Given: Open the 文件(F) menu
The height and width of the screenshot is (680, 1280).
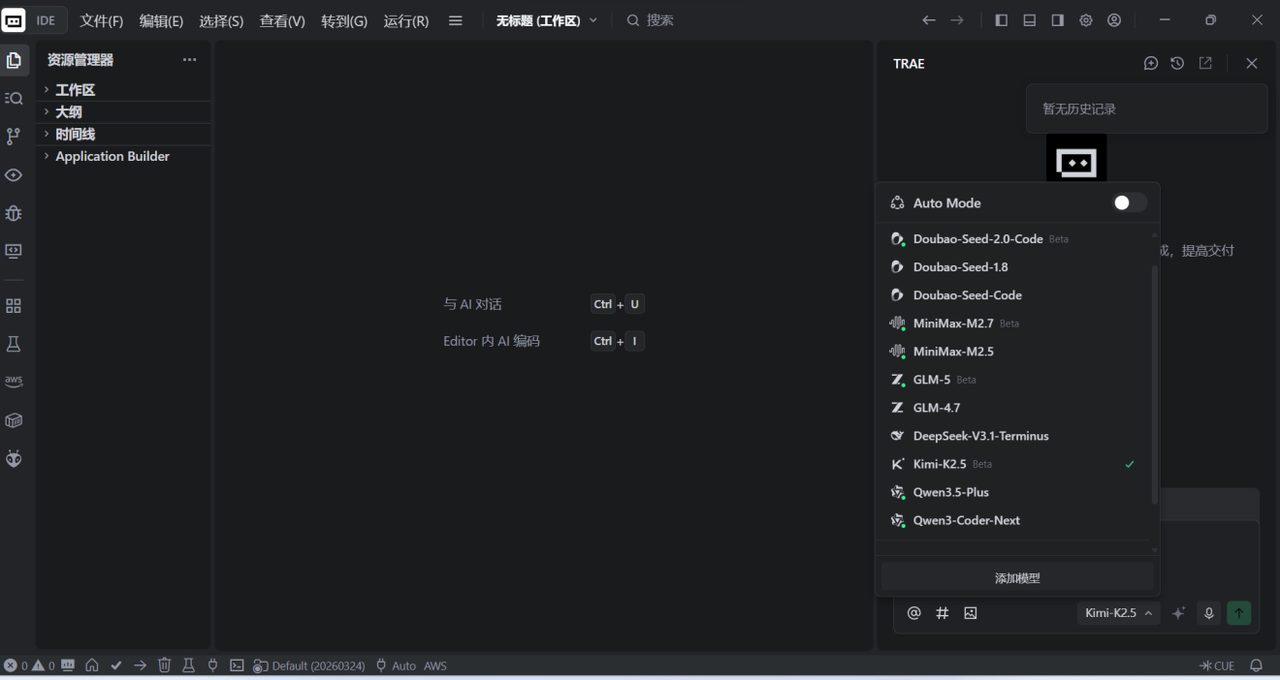Looking at the screenshot, I should coord(101,20).
